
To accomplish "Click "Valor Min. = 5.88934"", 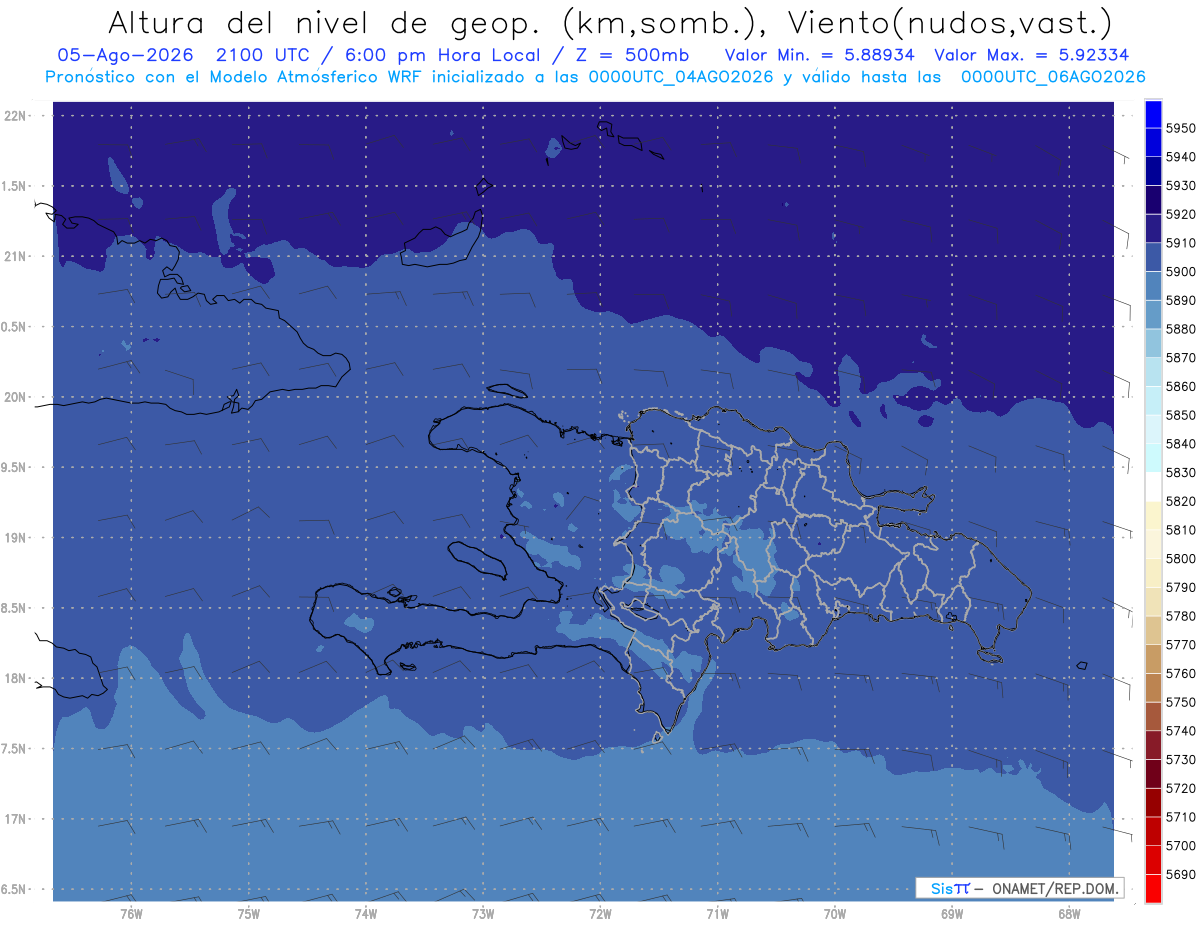I will click(819, 55).
